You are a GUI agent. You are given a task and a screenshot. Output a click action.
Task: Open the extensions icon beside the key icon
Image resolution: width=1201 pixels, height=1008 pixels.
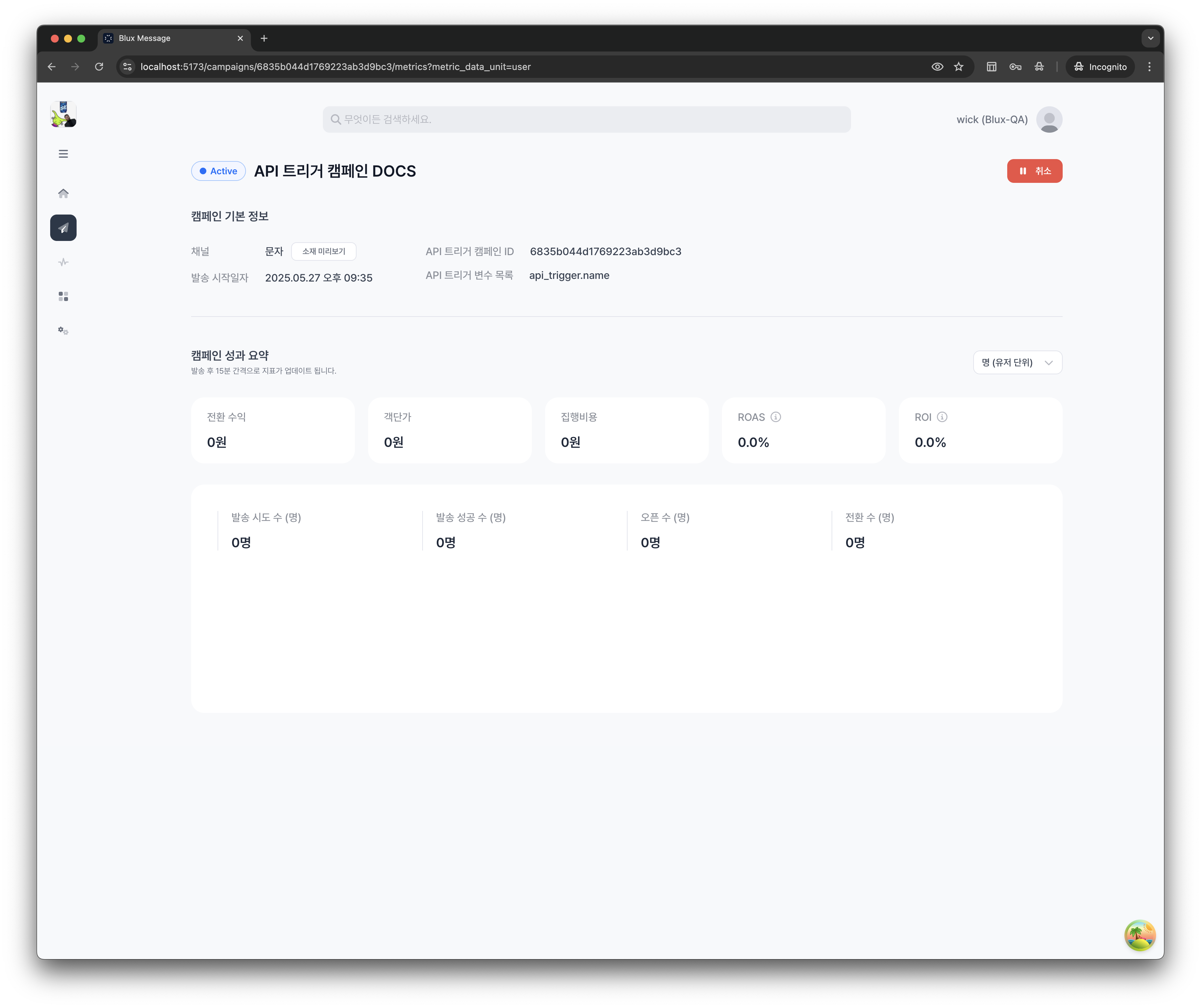coord(1039,67)
